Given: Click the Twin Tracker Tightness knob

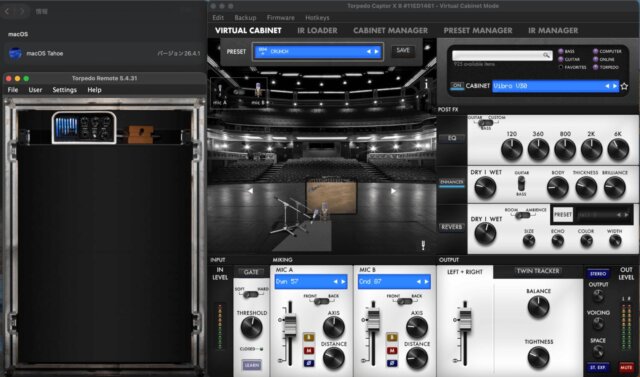Looking at the screenshot, I should pyautogui.click(x=538, y=357).
